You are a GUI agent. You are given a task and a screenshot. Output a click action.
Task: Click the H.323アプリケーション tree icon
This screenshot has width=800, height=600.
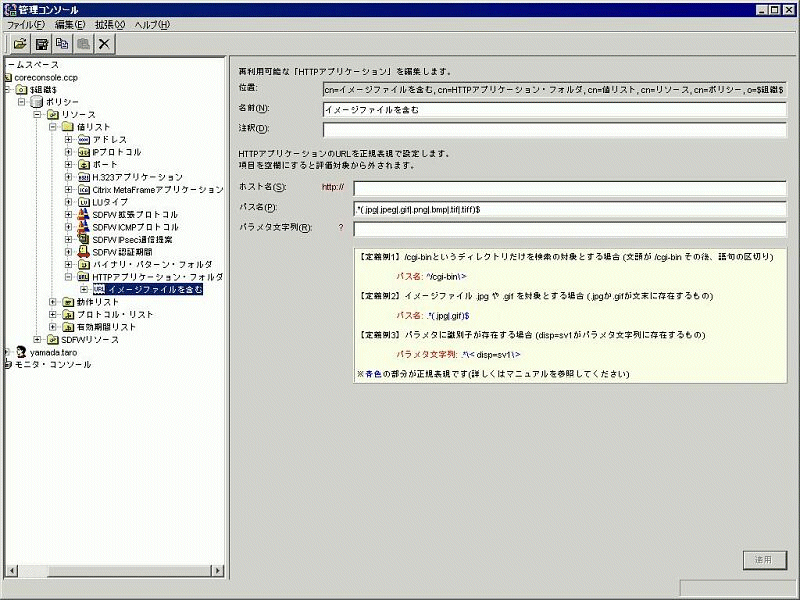[x=84, y=177]
